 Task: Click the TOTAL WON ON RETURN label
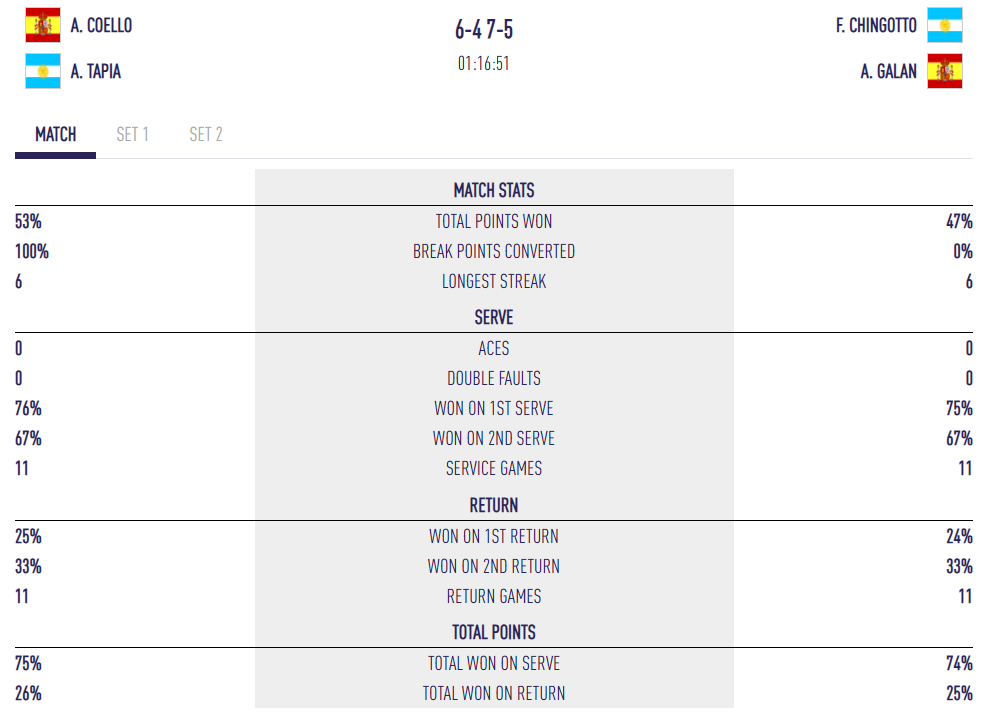click(x=494, y=693)
